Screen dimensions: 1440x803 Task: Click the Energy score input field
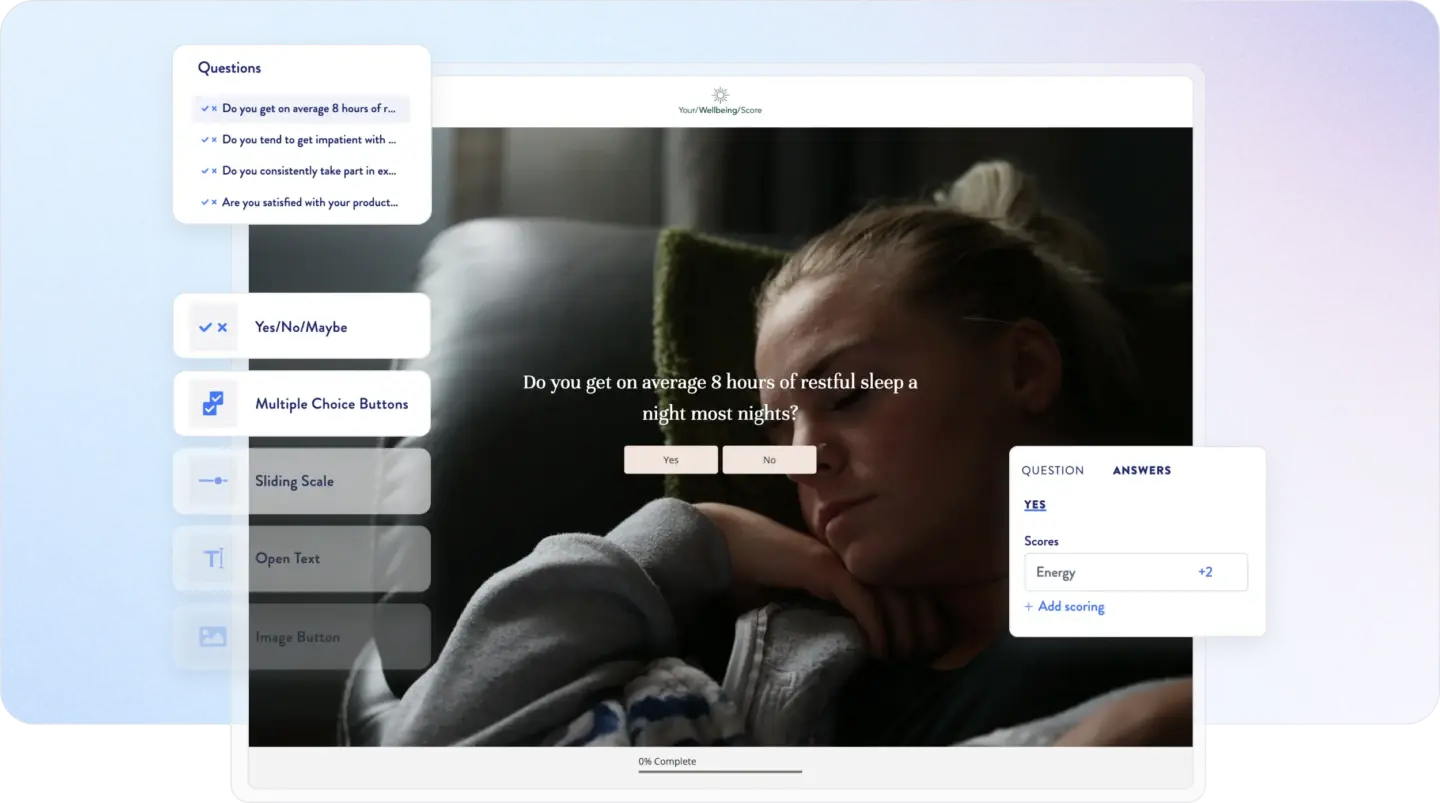pyautogui.click(x=1120, y=571)
